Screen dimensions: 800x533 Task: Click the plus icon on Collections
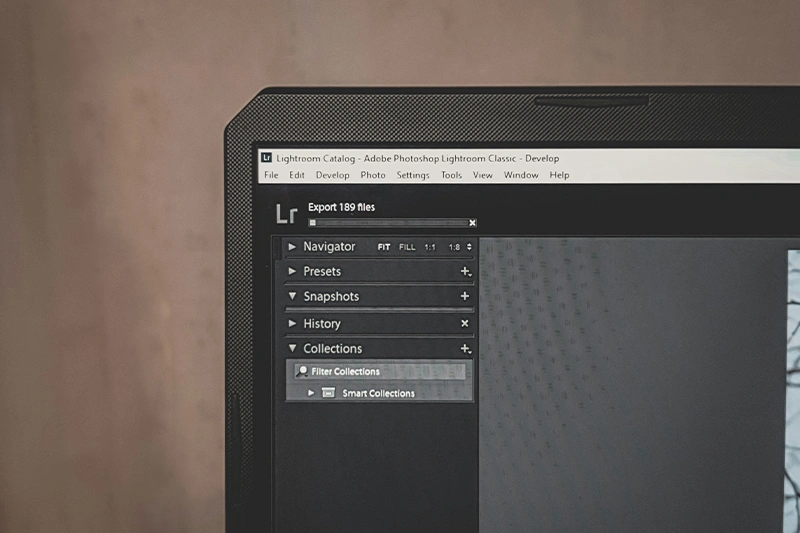465,349
